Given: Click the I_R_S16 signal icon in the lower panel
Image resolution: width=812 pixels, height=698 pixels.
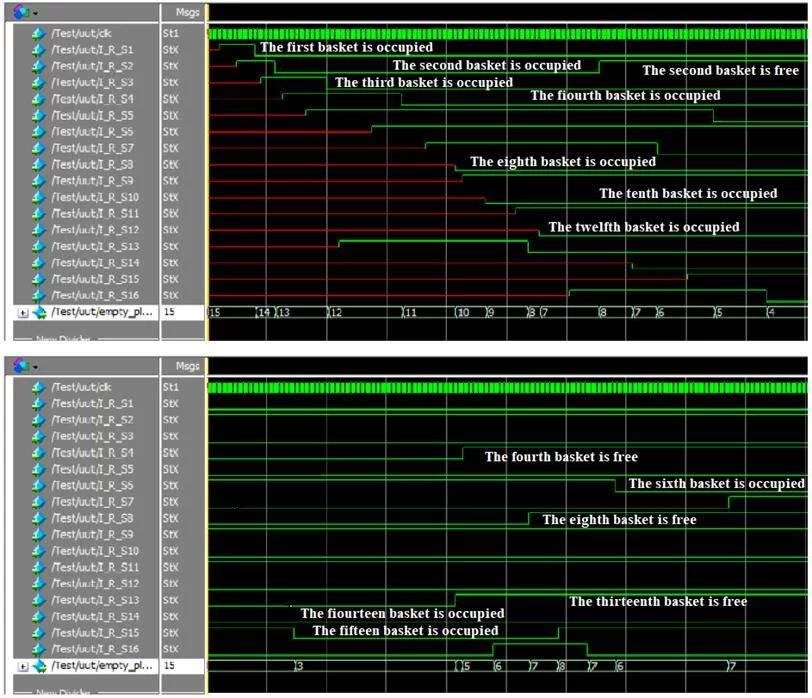Looking at the screenshot, I should (39, 649).
